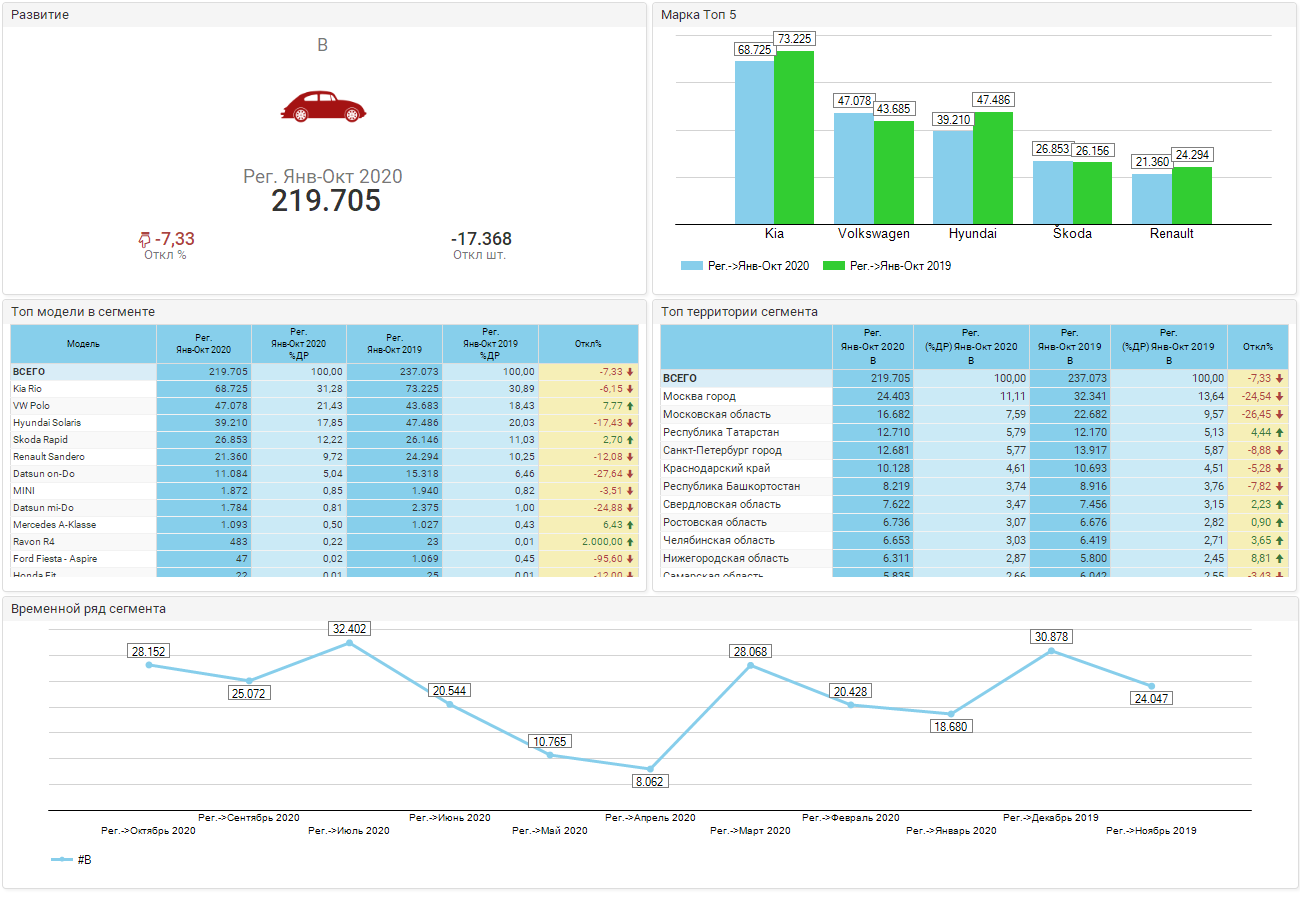Click the blue legend swatch for Янв-Окт 2020
The image size is (1300, 919).
692,266
